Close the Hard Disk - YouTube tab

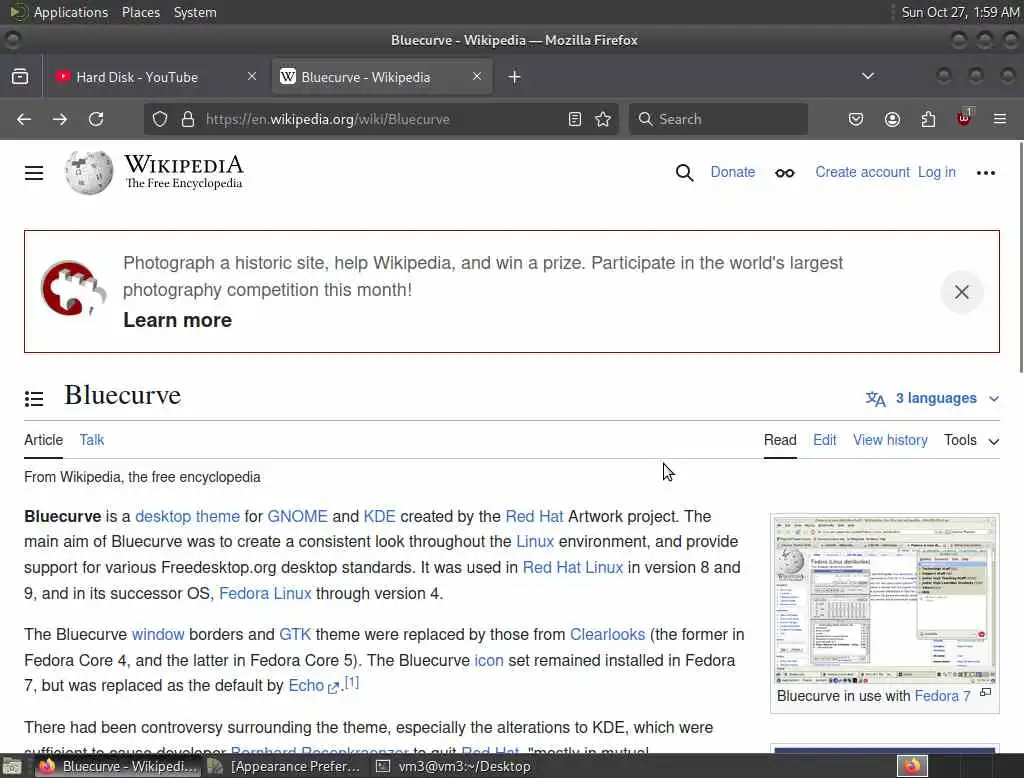[252, 76]
